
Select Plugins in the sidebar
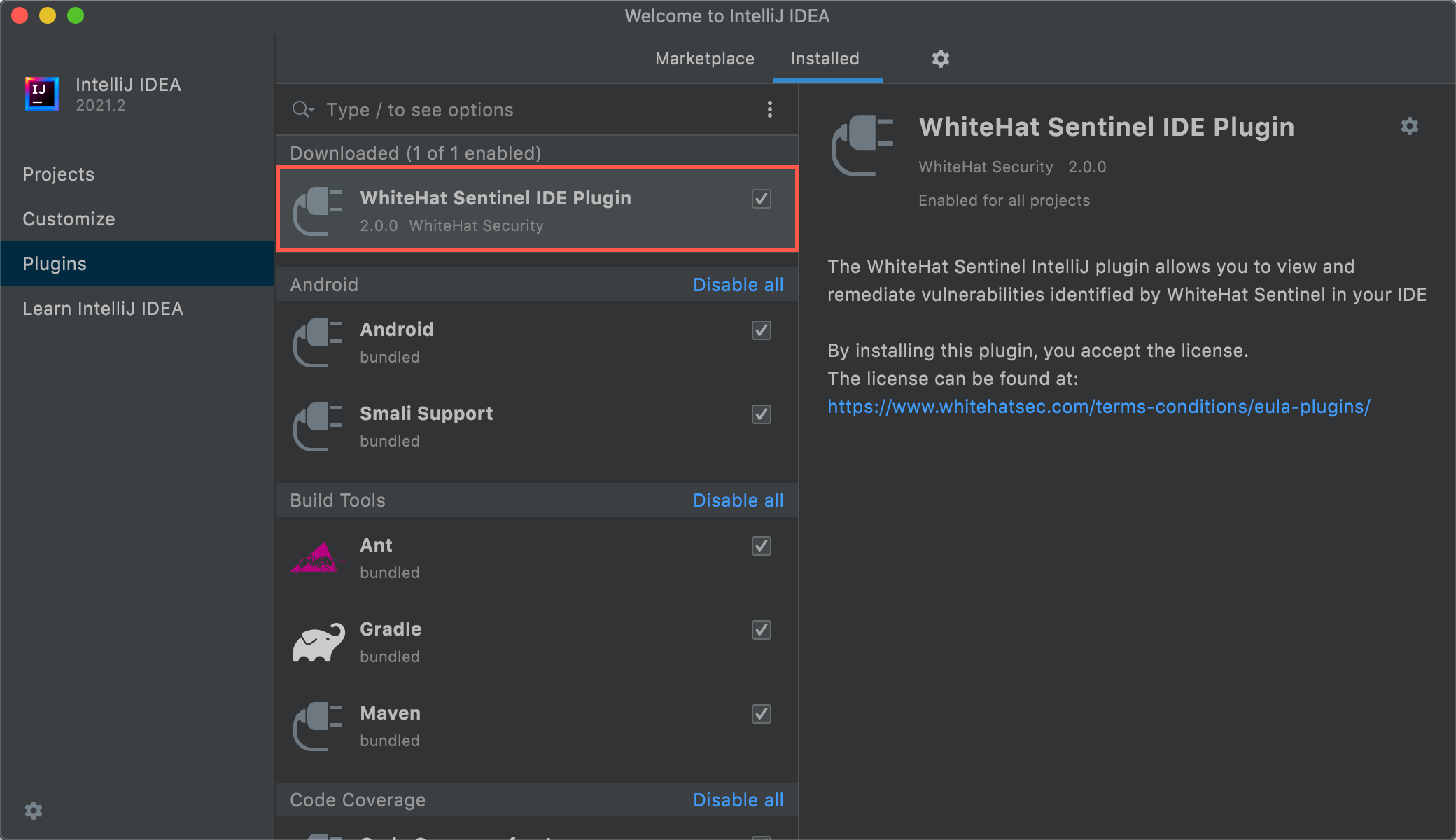coord(137,263)
